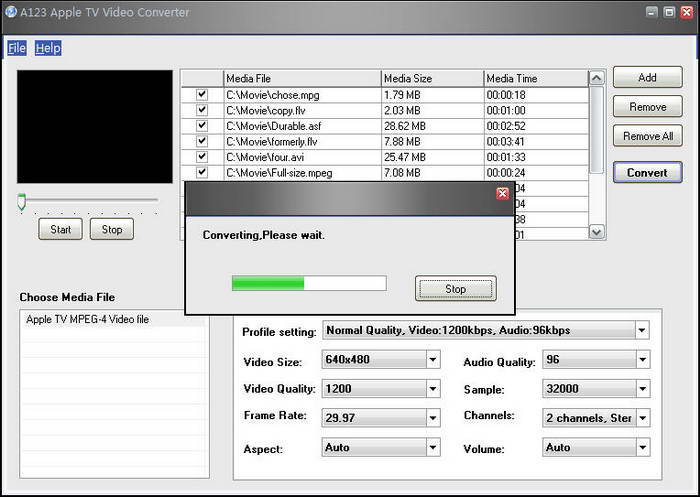Expand the Audio Quality dropdown
Viewport: 700px width, 497px height.
642,359
